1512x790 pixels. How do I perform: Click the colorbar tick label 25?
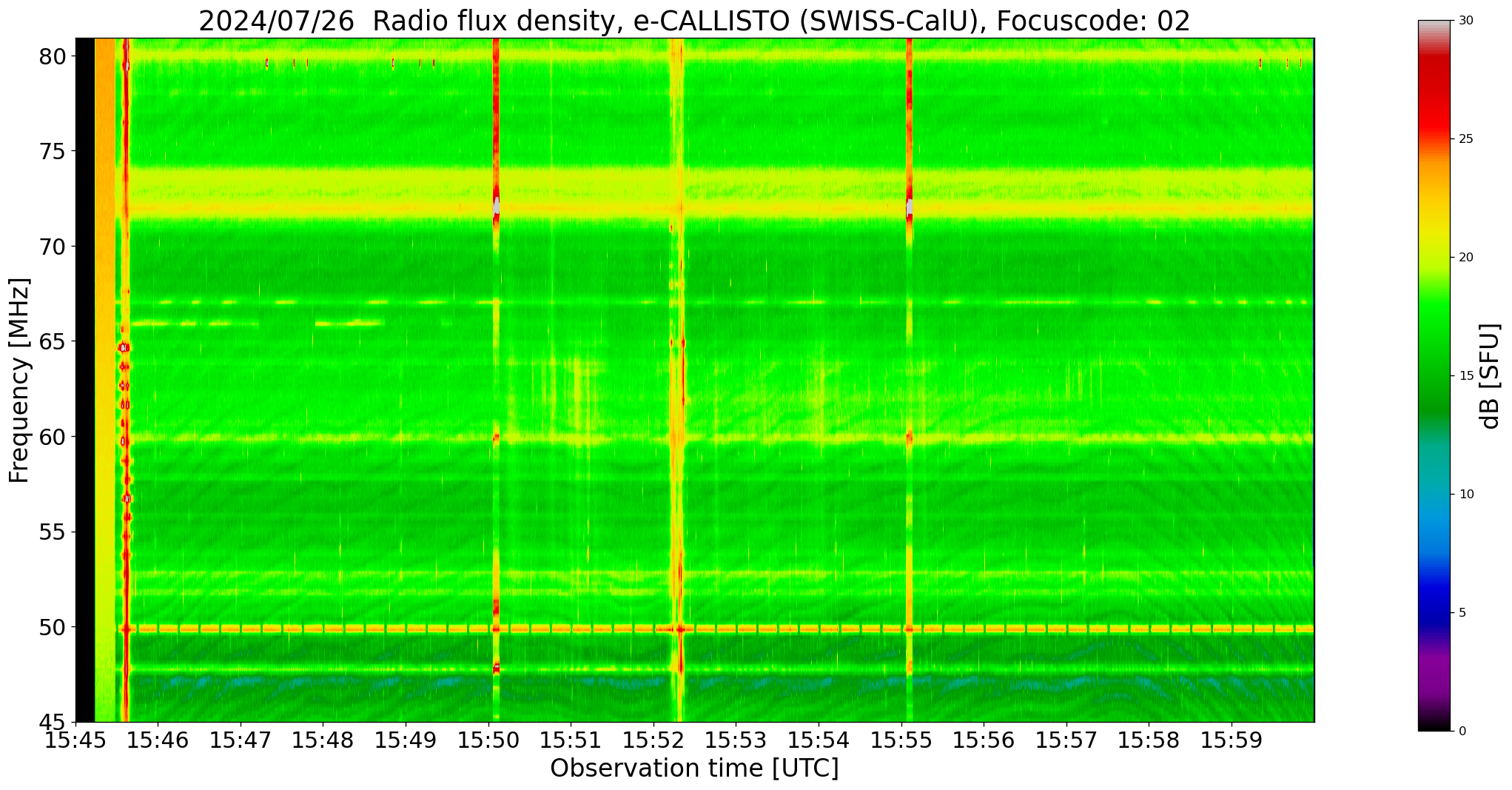pos(1466,139)
